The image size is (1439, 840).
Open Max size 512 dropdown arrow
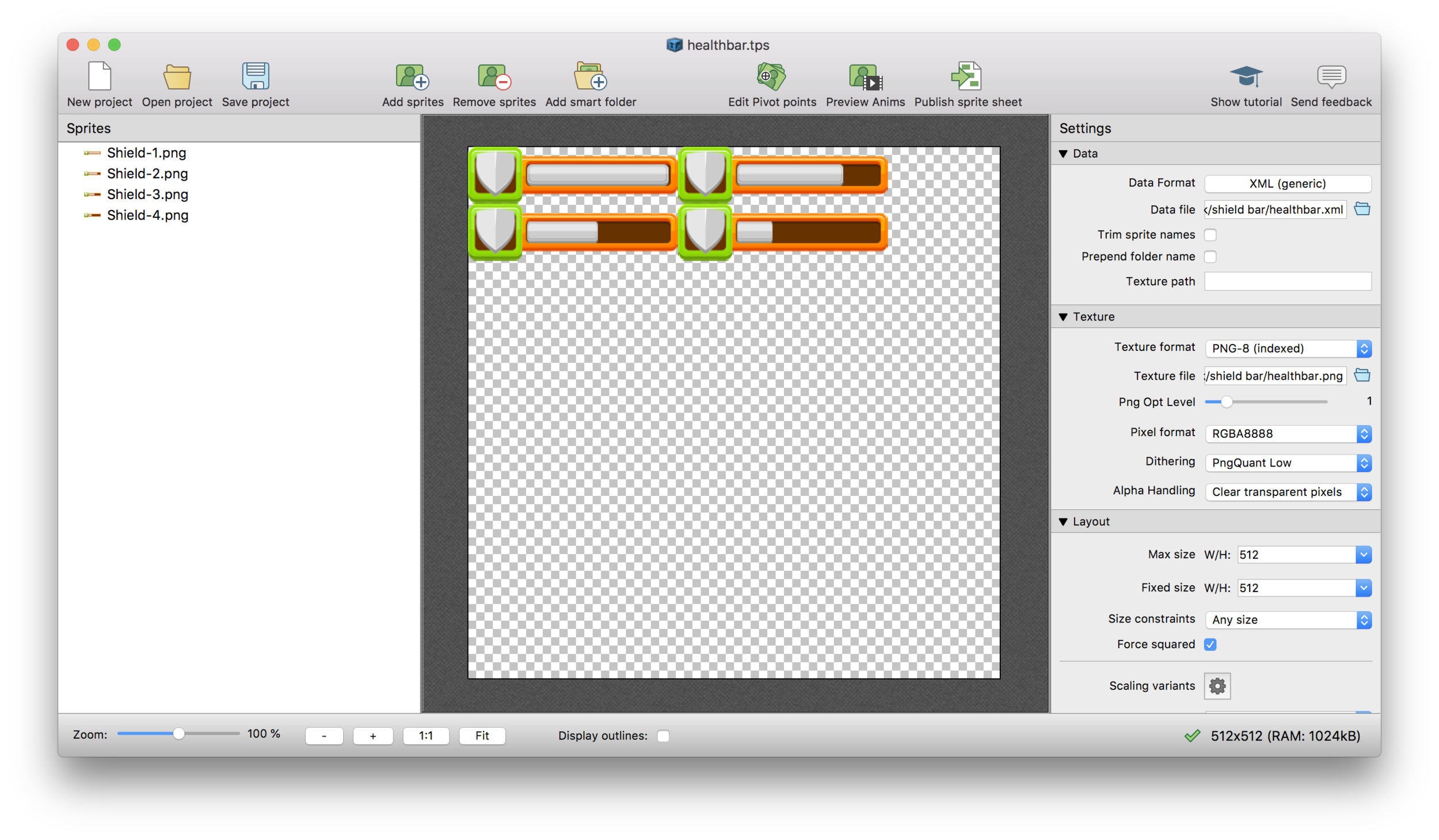click(x=1363, y=555)
